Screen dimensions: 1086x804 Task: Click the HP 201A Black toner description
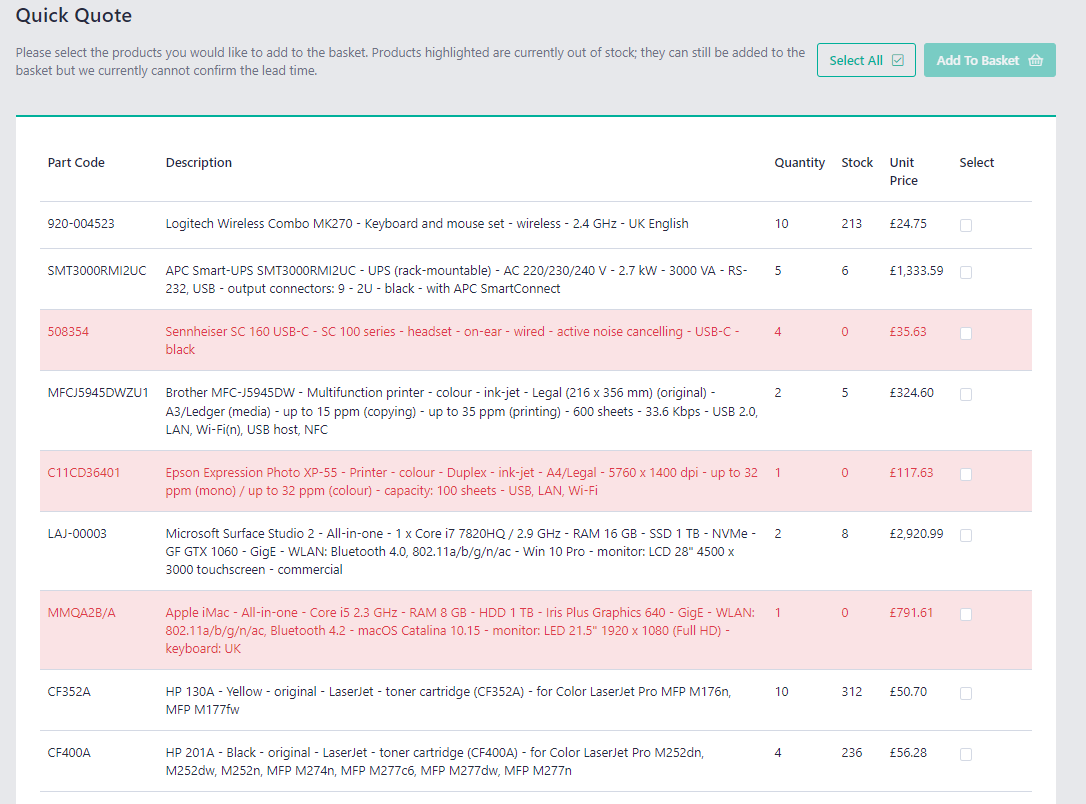pos(434,762)
